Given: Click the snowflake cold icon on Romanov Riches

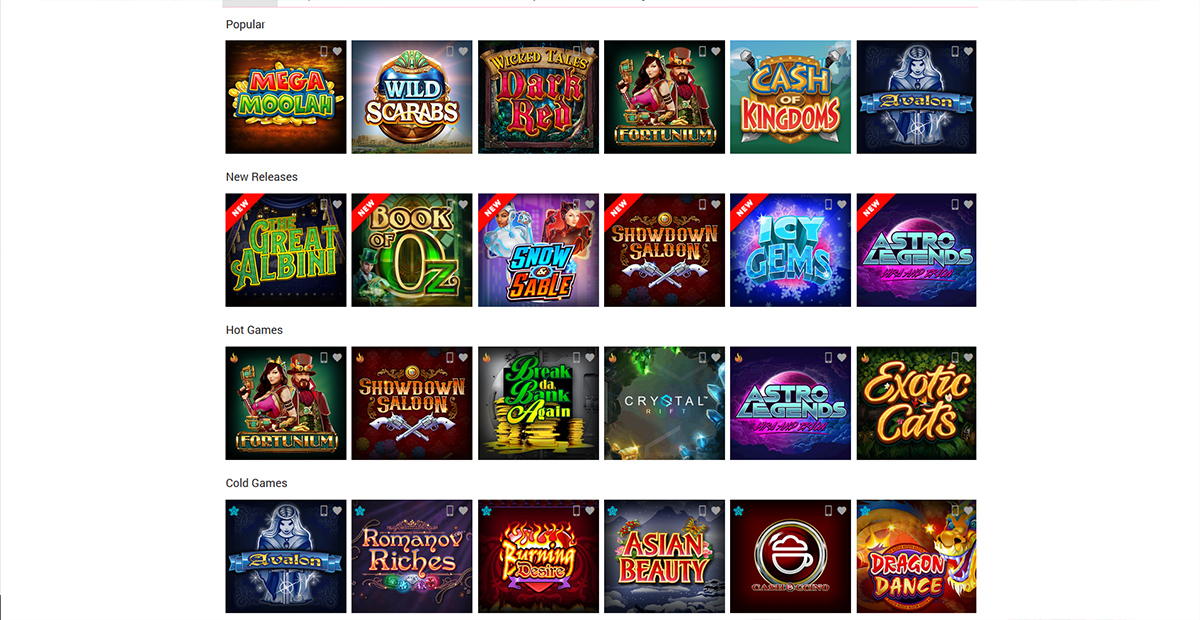Looking at the screenshot, I should coord(360,510).
